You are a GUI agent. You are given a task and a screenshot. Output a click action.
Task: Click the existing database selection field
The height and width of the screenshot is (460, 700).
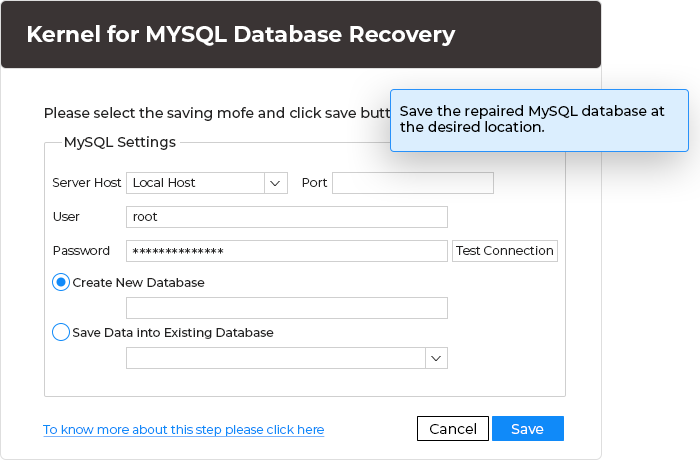(275, 358)
